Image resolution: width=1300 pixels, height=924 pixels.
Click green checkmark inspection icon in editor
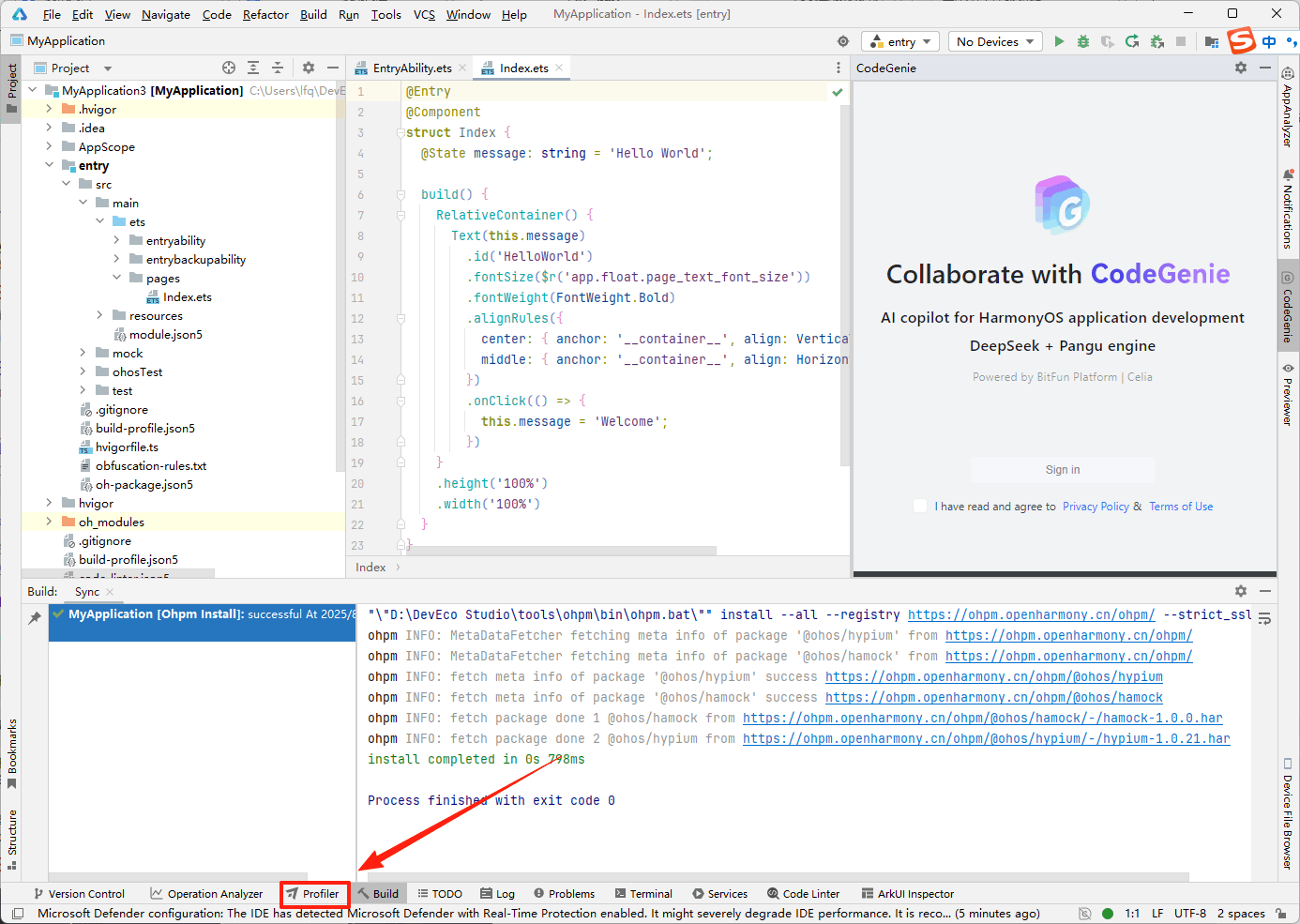pyautogui.click(x=838, y=92)
